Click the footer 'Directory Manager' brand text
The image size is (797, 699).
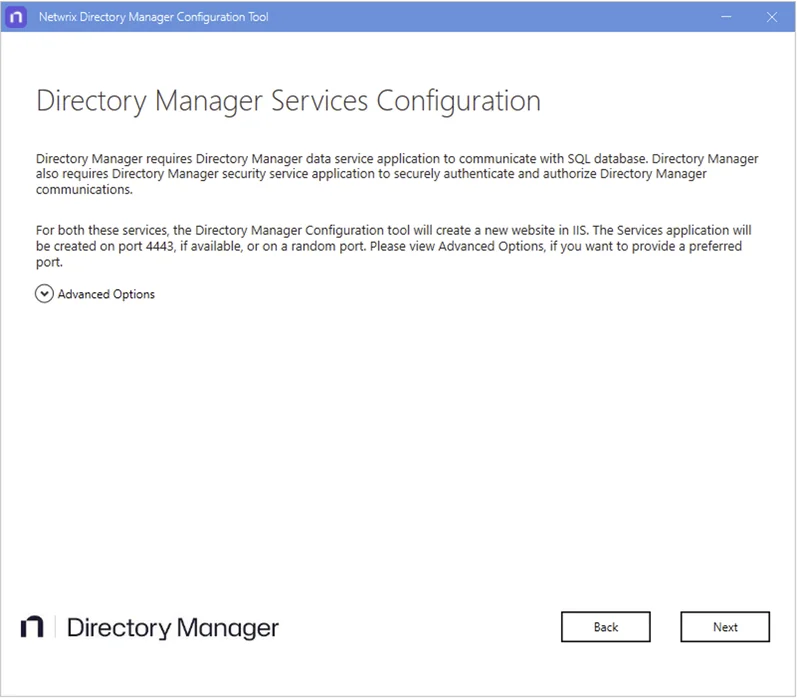click(x=173, y=628)
